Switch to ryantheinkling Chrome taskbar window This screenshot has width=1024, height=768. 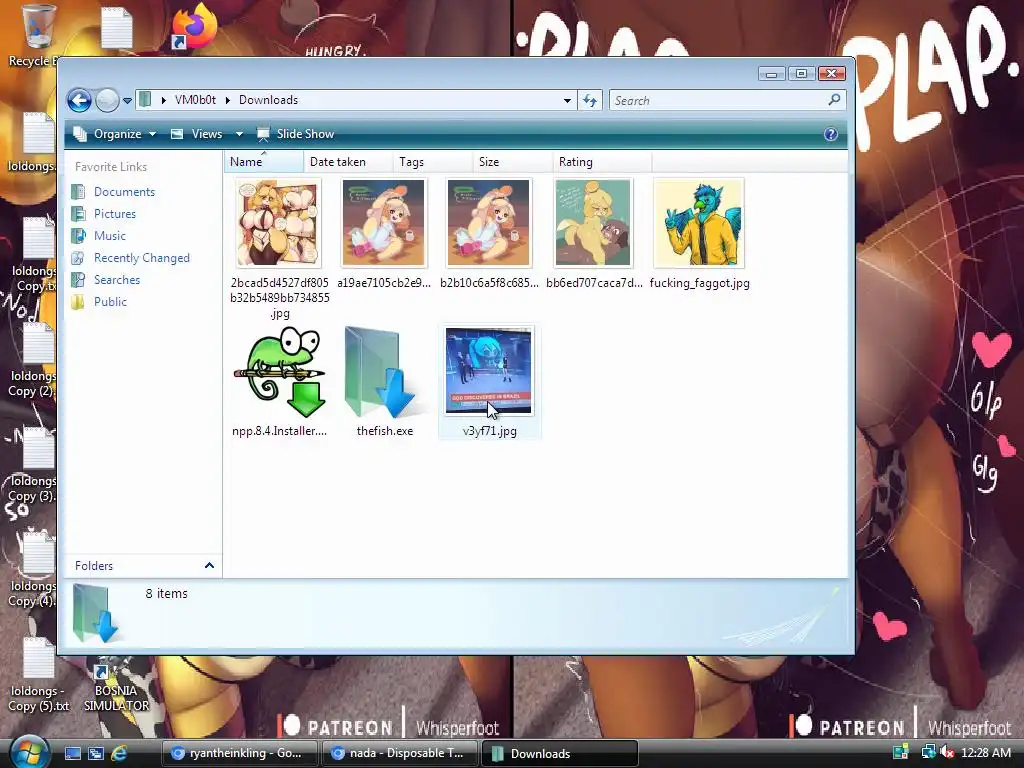pyautogui.click(x=240, y=754)
